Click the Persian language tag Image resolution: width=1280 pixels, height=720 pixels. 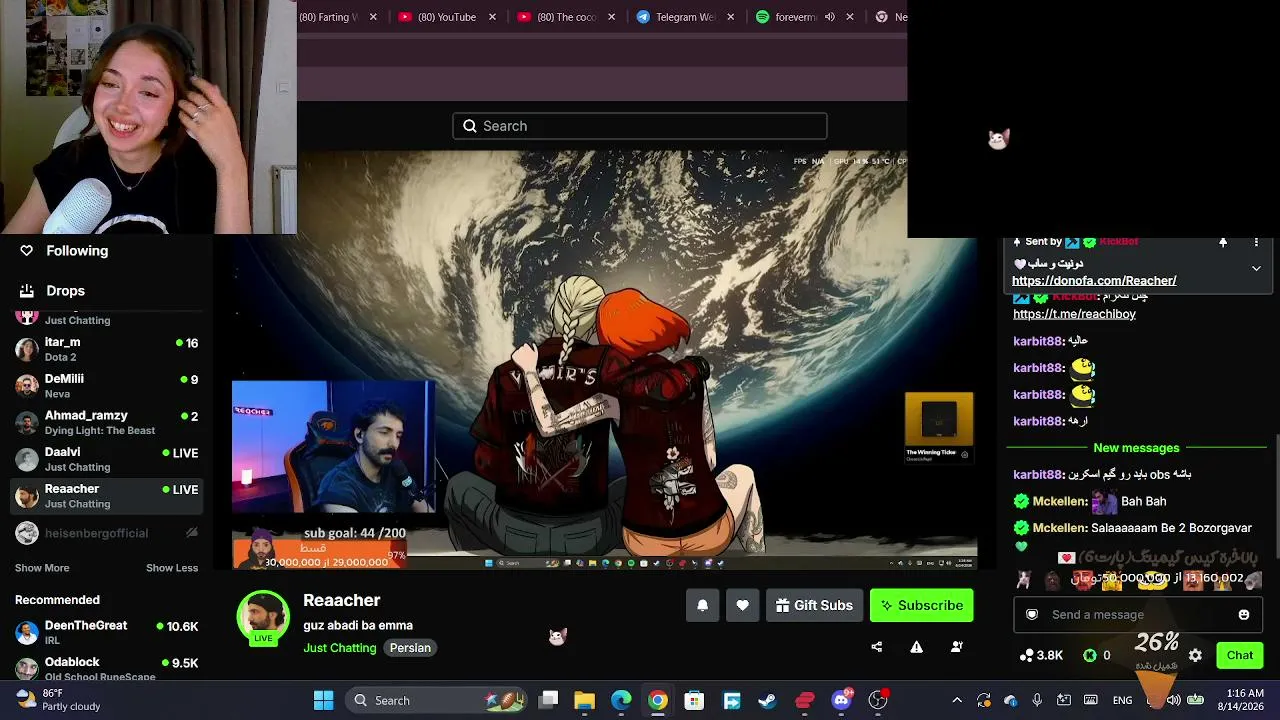(410, 648)
